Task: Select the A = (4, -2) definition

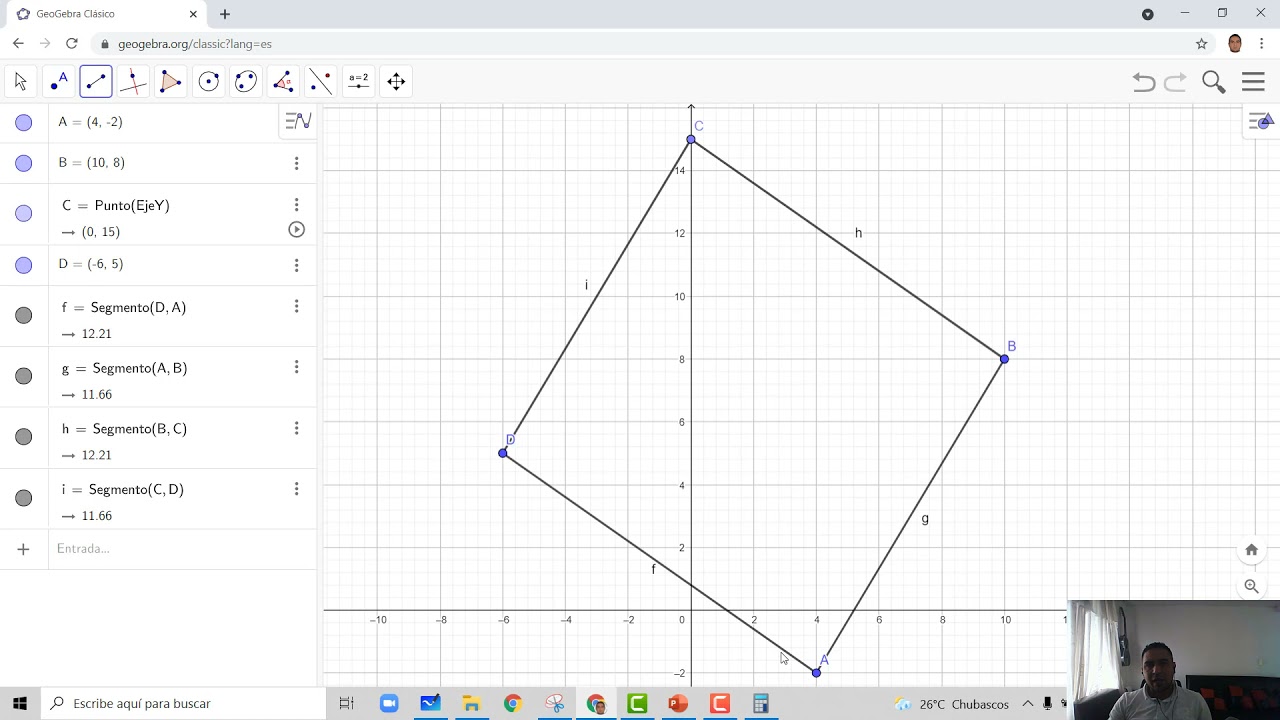Action: coord(90,122)
